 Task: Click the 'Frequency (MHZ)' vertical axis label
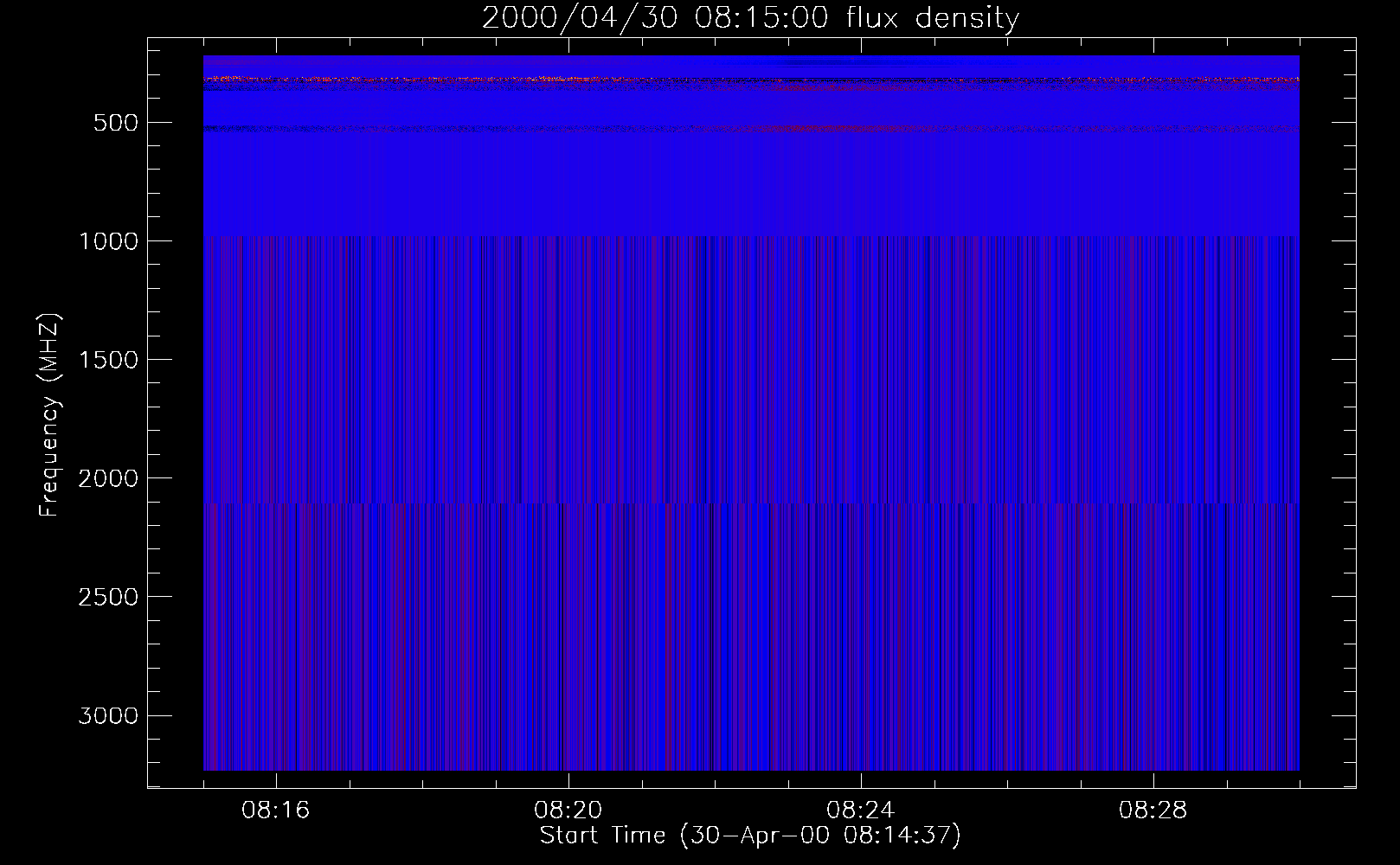pyautogui.click(x=49, y=415)
